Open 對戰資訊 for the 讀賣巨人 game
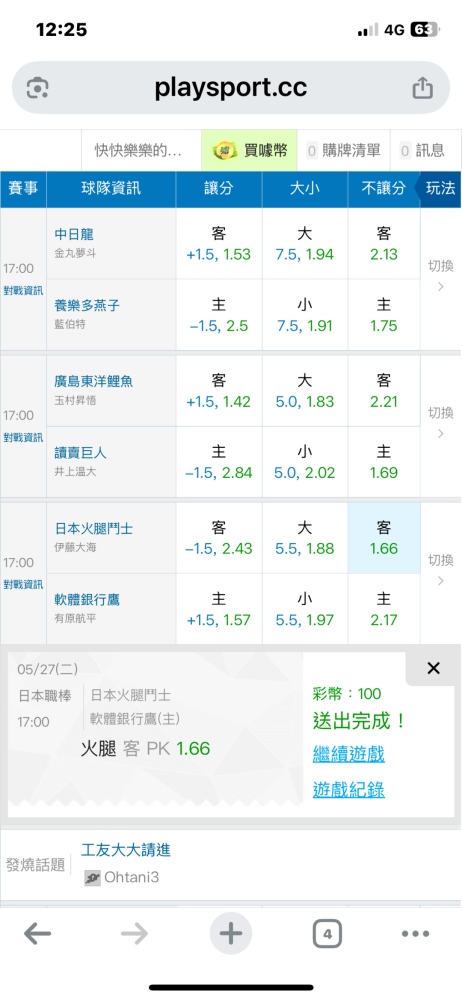 [x=23, y=438]
